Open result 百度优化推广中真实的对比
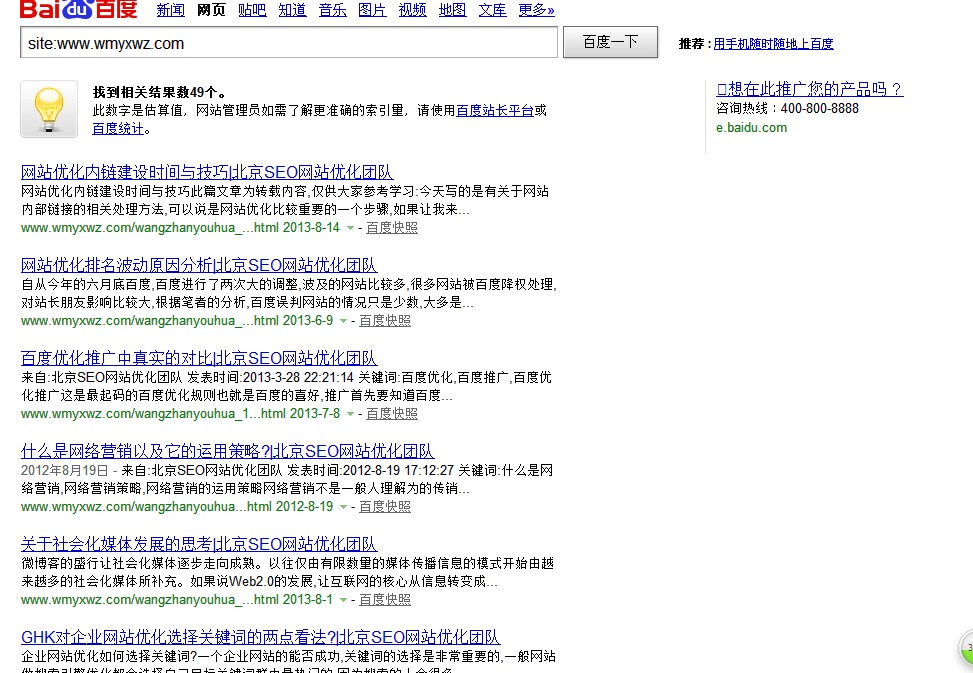973x673 pixels. click(x=199, y=358)
